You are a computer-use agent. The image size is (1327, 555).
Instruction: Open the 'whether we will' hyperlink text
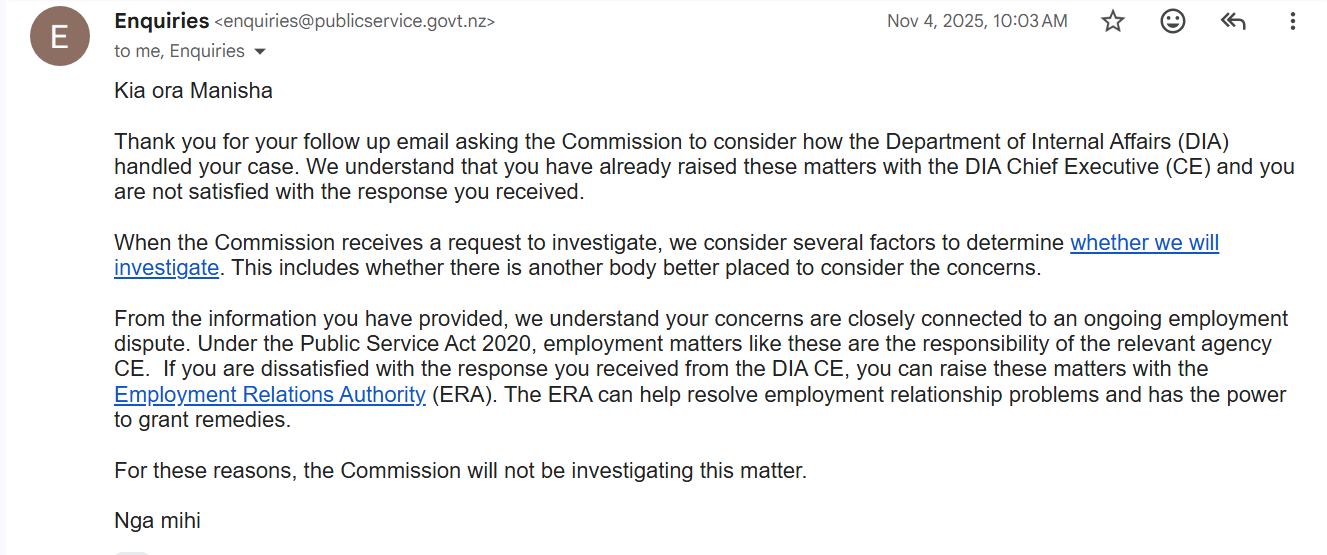coord(1144,242)
